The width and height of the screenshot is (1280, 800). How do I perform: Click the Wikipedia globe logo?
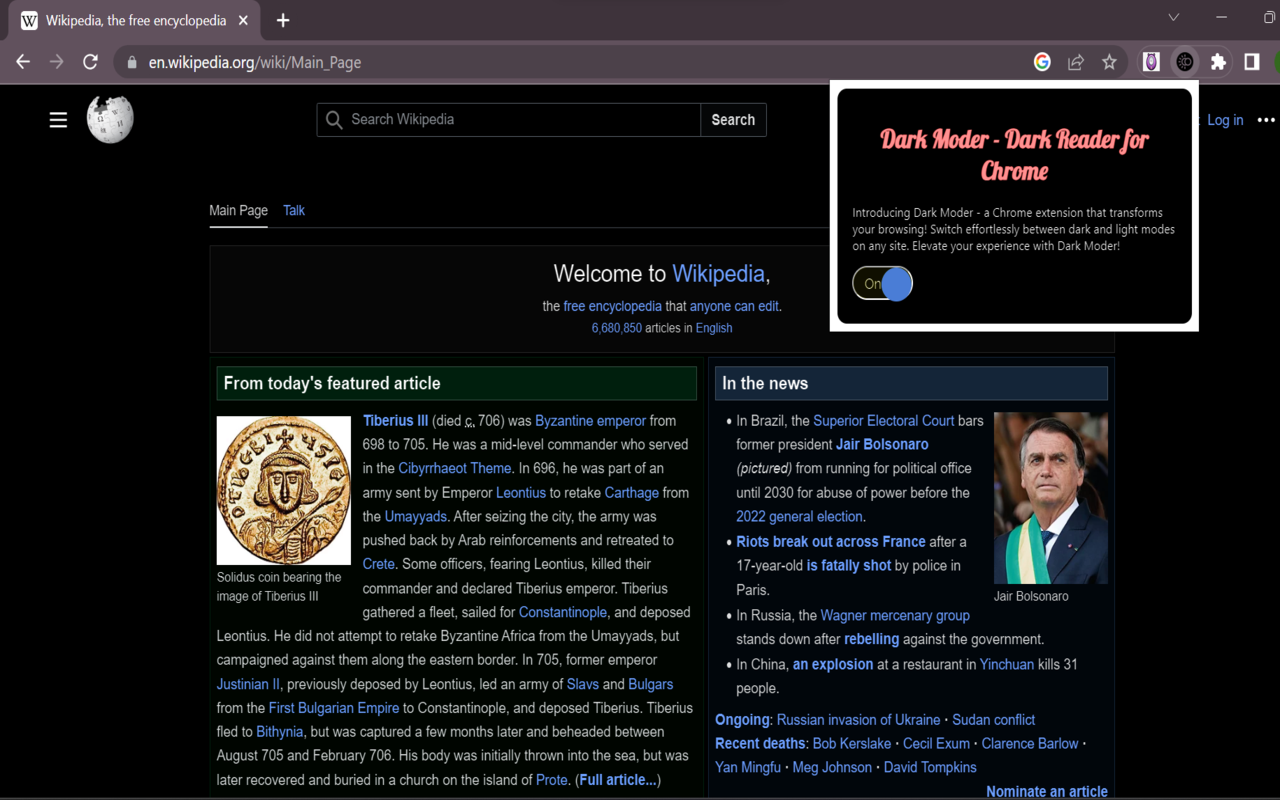click(x=110, y=119)
